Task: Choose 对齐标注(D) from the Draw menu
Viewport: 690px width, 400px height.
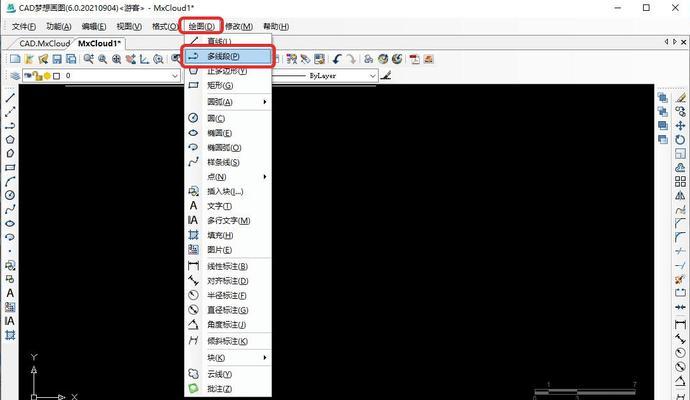Action: click(x=228, y=281)
